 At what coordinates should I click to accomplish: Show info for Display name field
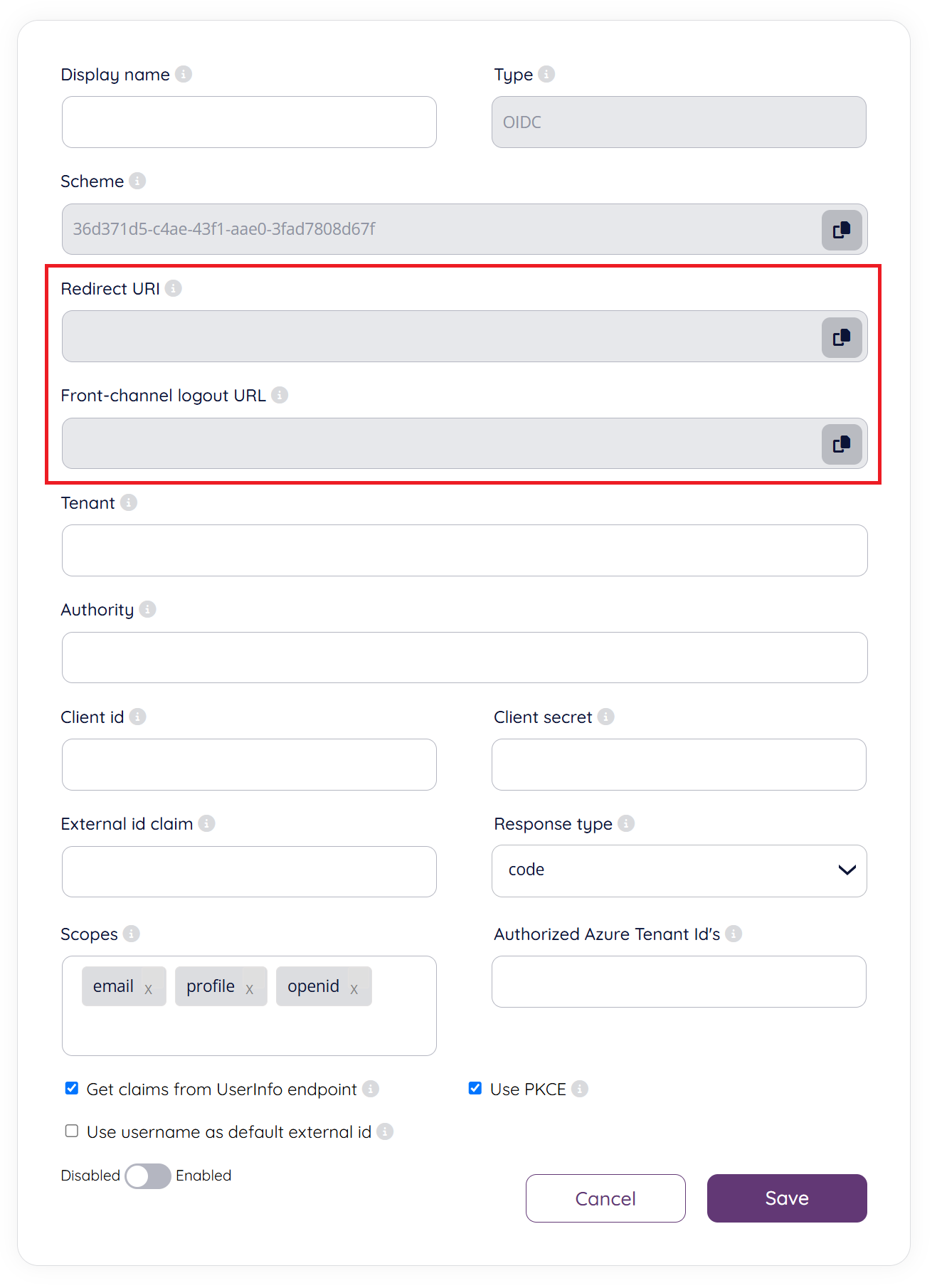pyautogui.click(x=184, y=74)
